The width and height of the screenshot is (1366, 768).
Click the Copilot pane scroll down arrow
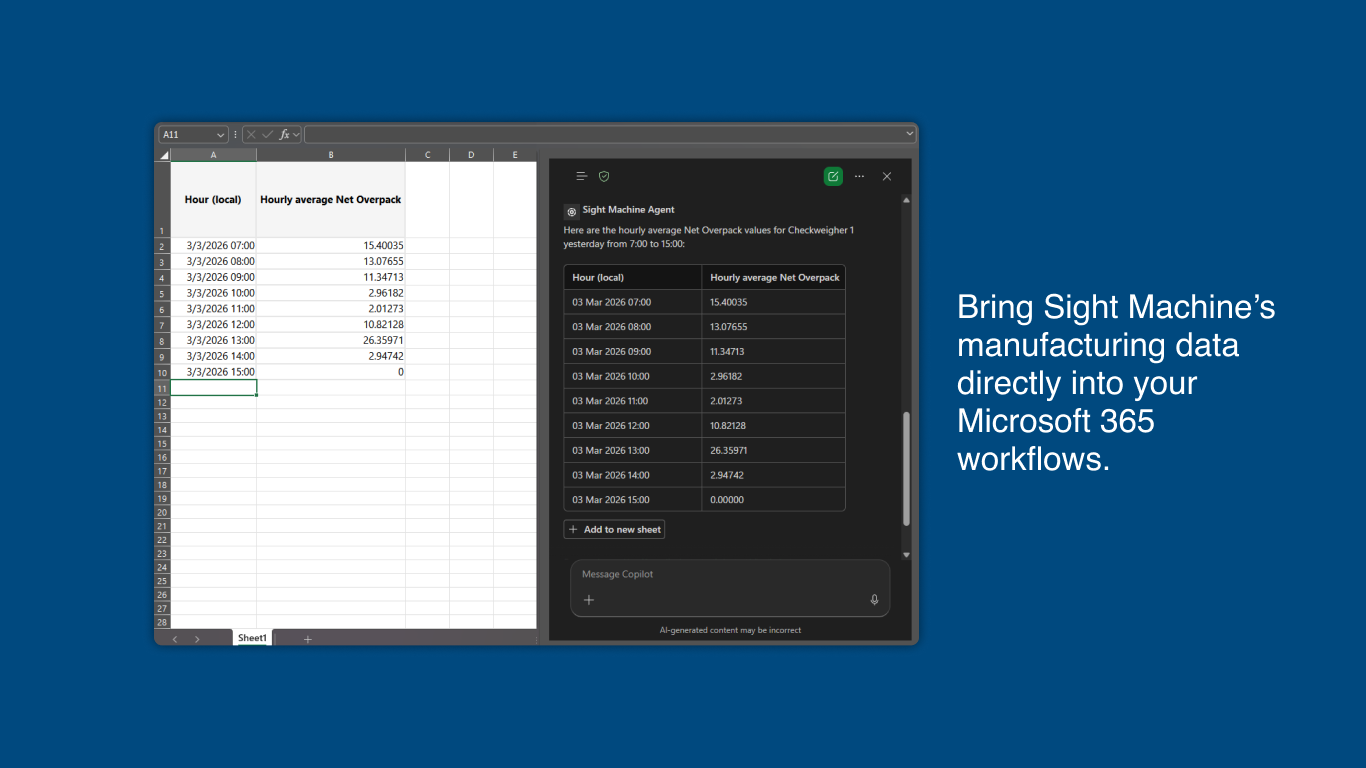(907, 554)
